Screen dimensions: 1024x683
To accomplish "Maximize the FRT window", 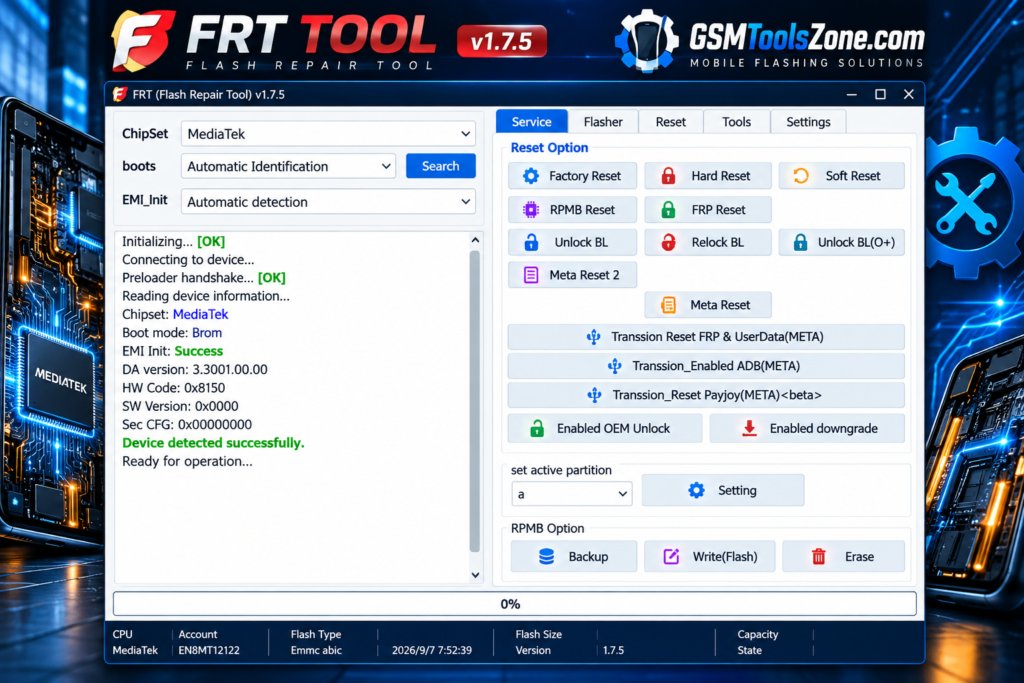I will [880, 95].
